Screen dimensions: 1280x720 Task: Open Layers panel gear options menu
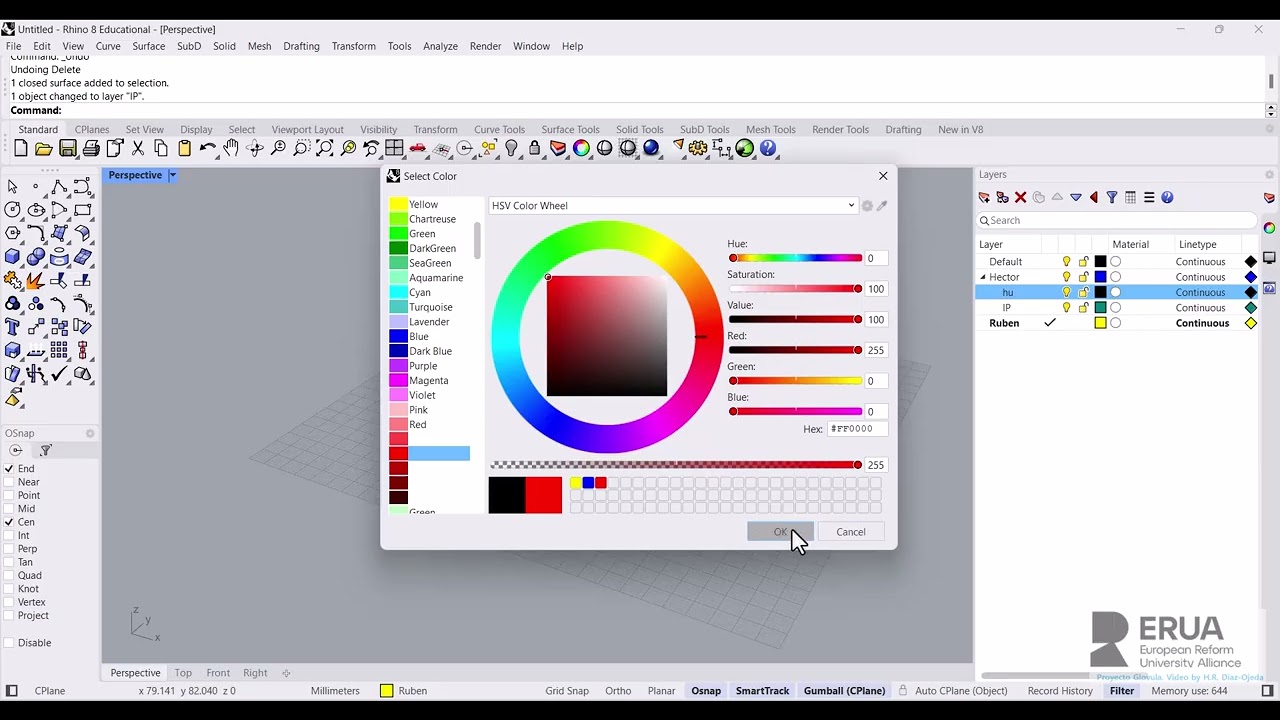point(1269,175)
